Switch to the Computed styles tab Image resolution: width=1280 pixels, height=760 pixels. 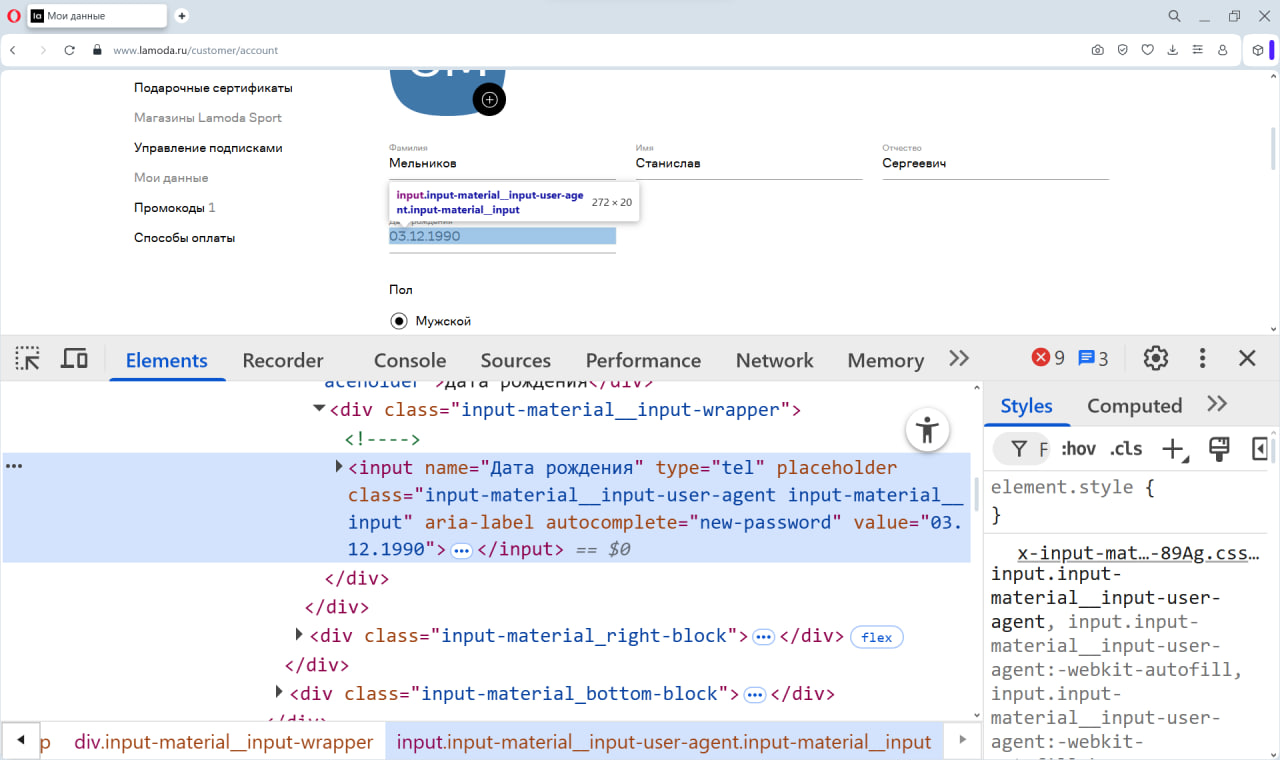point(1134,405)
